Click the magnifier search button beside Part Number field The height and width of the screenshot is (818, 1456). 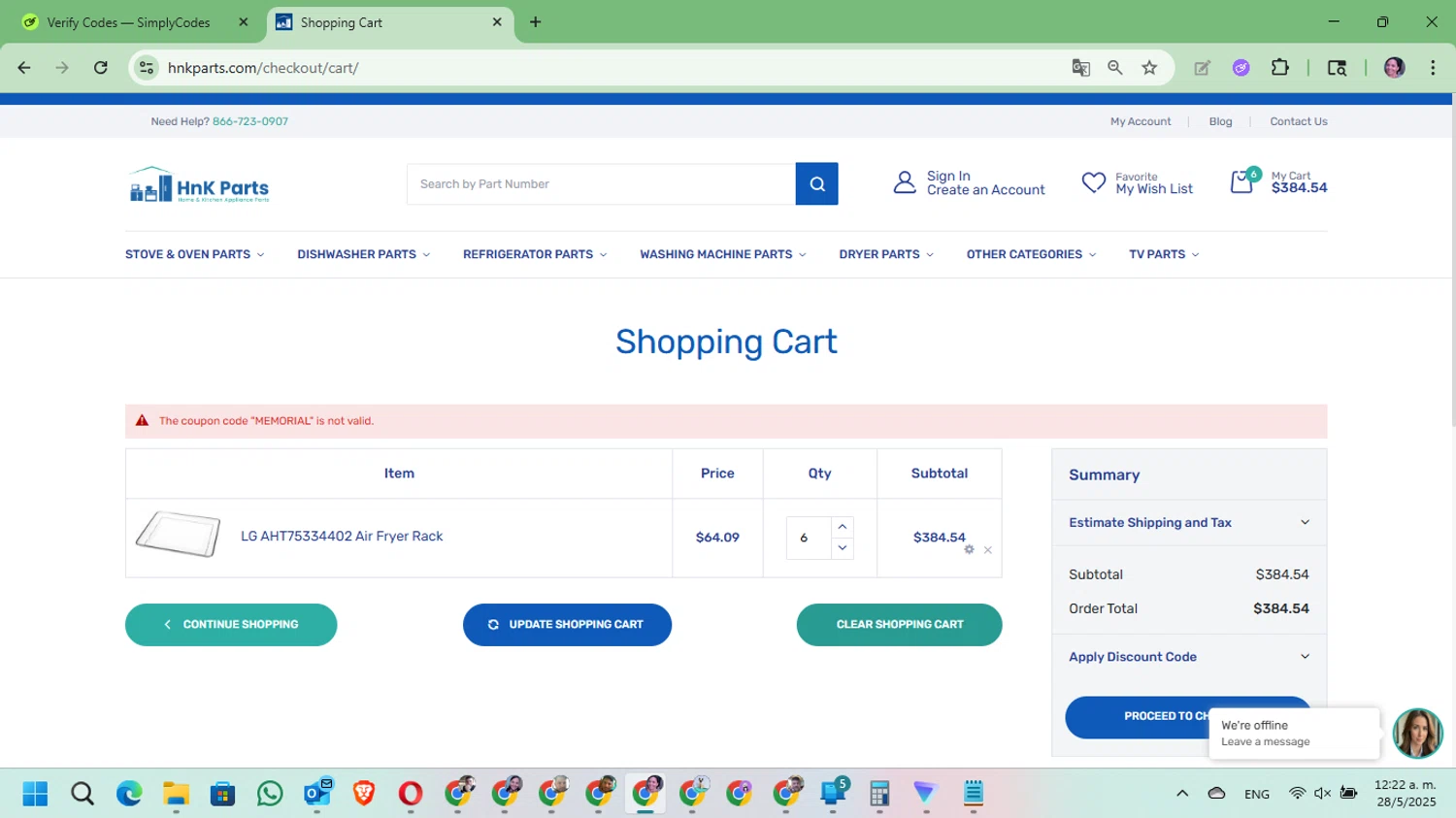tap(816, 183)
